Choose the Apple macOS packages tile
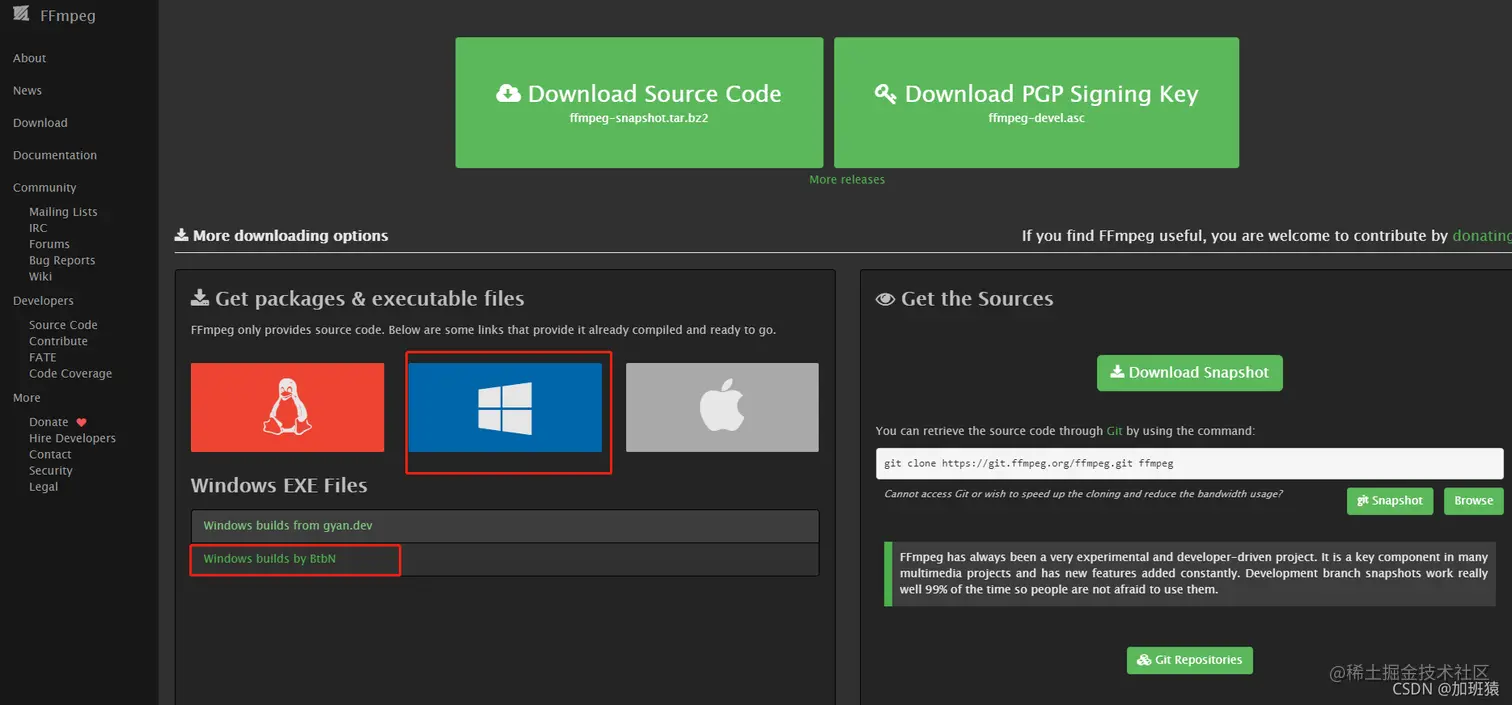1512x705 pixels. click(x=722, y=407)
